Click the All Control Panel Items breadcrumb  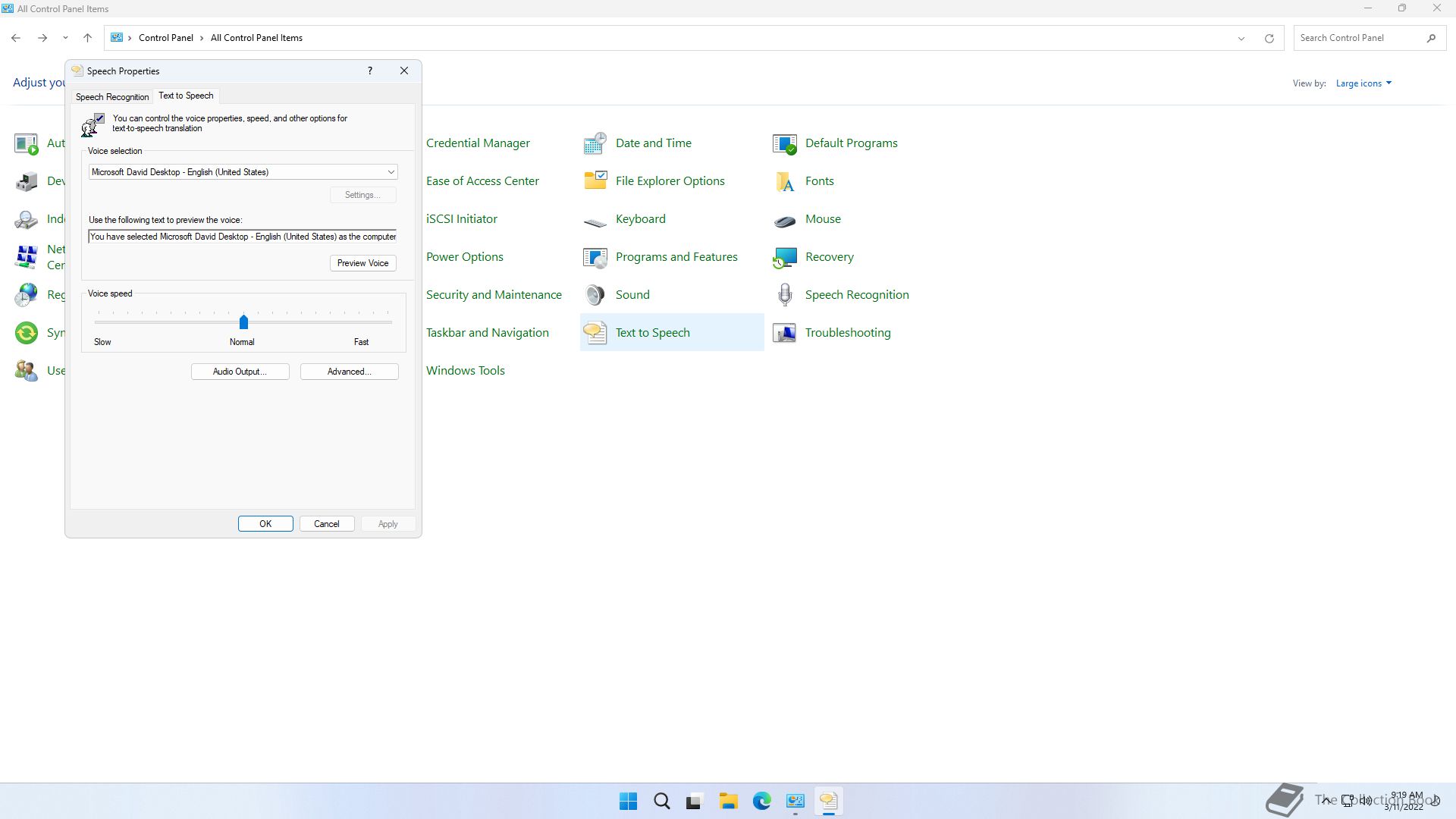pos(256,38)
